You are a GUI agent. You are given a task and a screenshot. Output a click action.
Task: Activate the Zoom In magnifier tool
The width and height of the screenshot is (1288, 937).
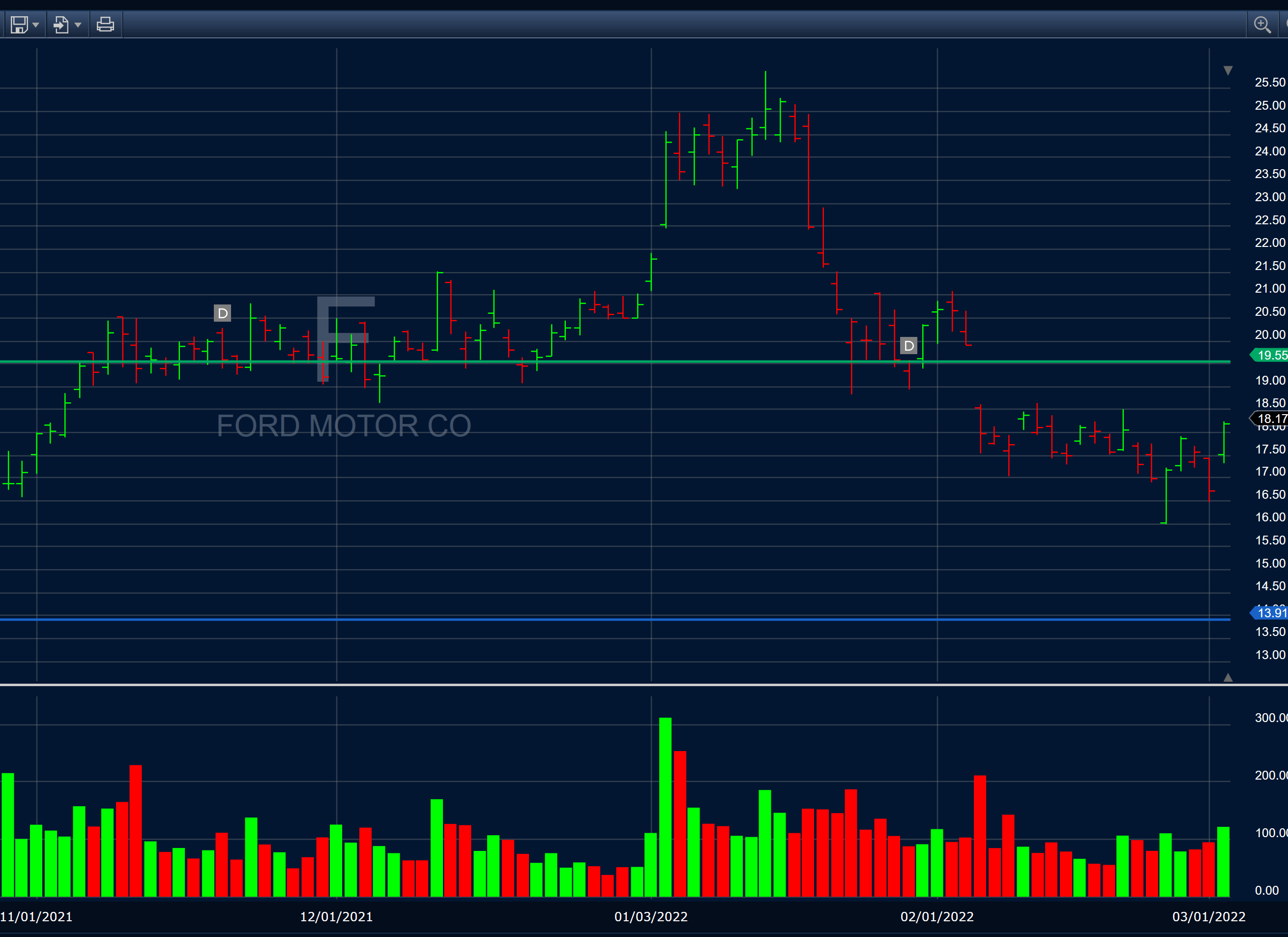coord(1263,25)
